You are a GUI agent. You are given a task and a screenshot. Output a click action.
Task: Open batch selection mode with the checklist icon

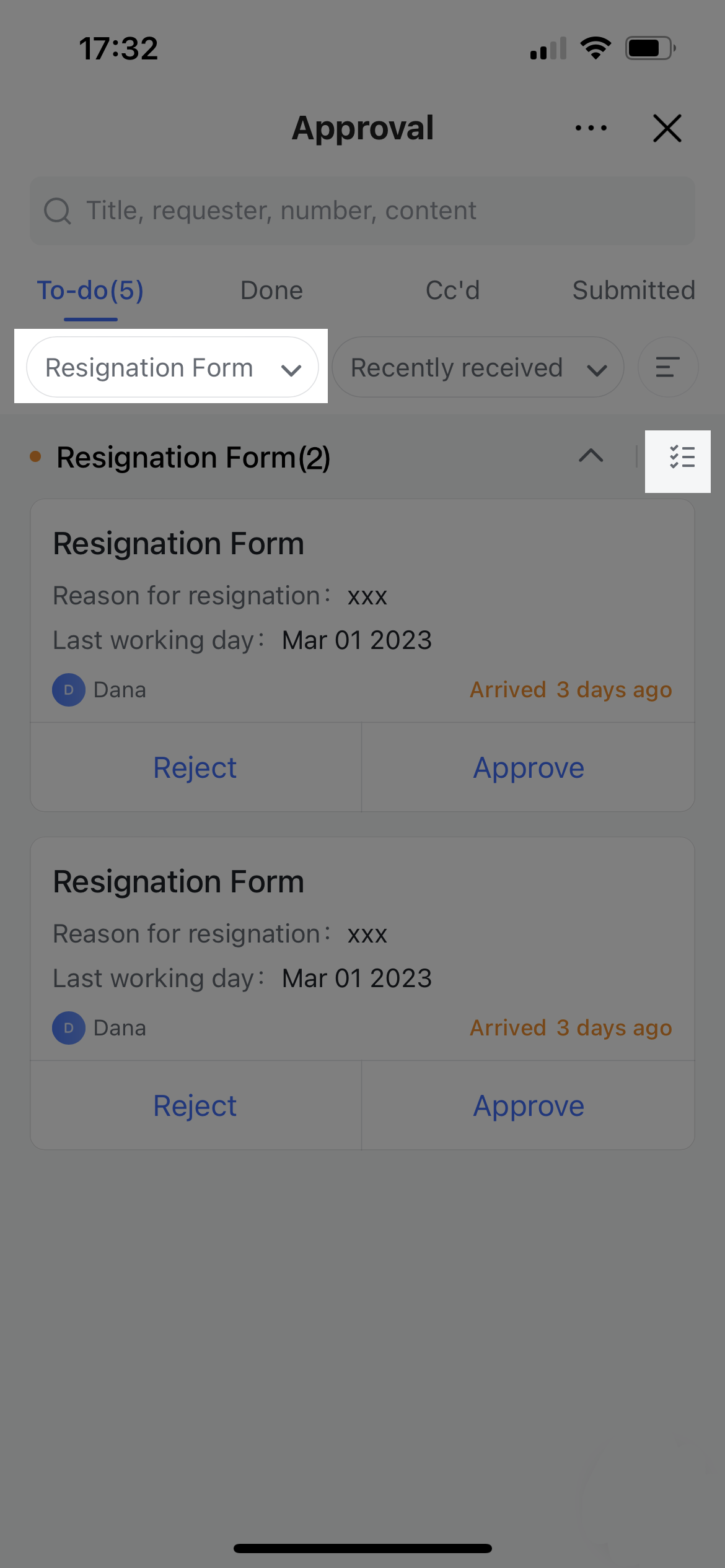click(x=682, y=458)
